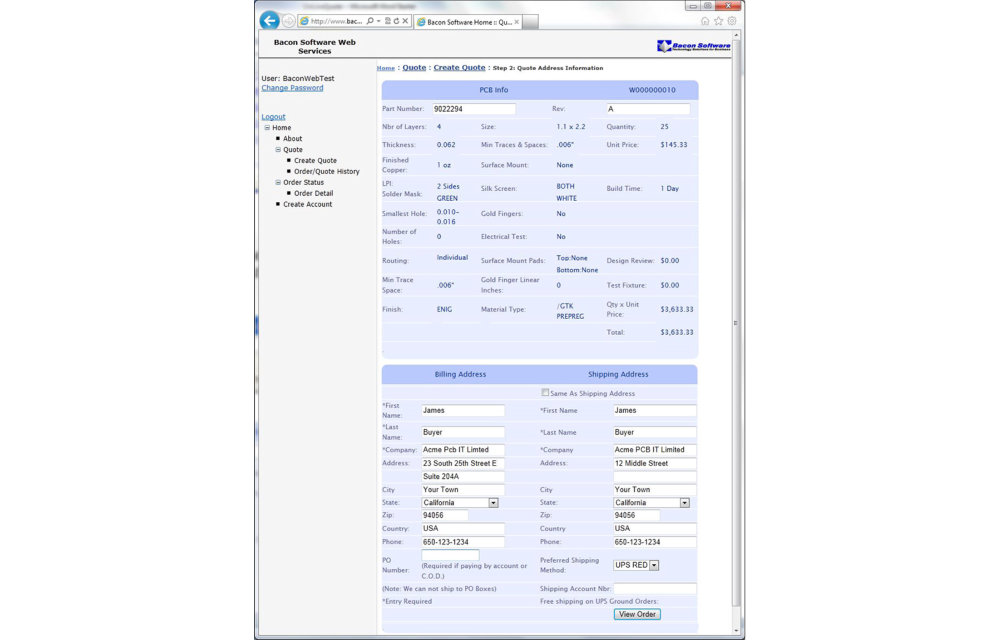
Task: Click billing Address field 23 South 25th Street
Action: pyautogui.click(x=462, y=463)
